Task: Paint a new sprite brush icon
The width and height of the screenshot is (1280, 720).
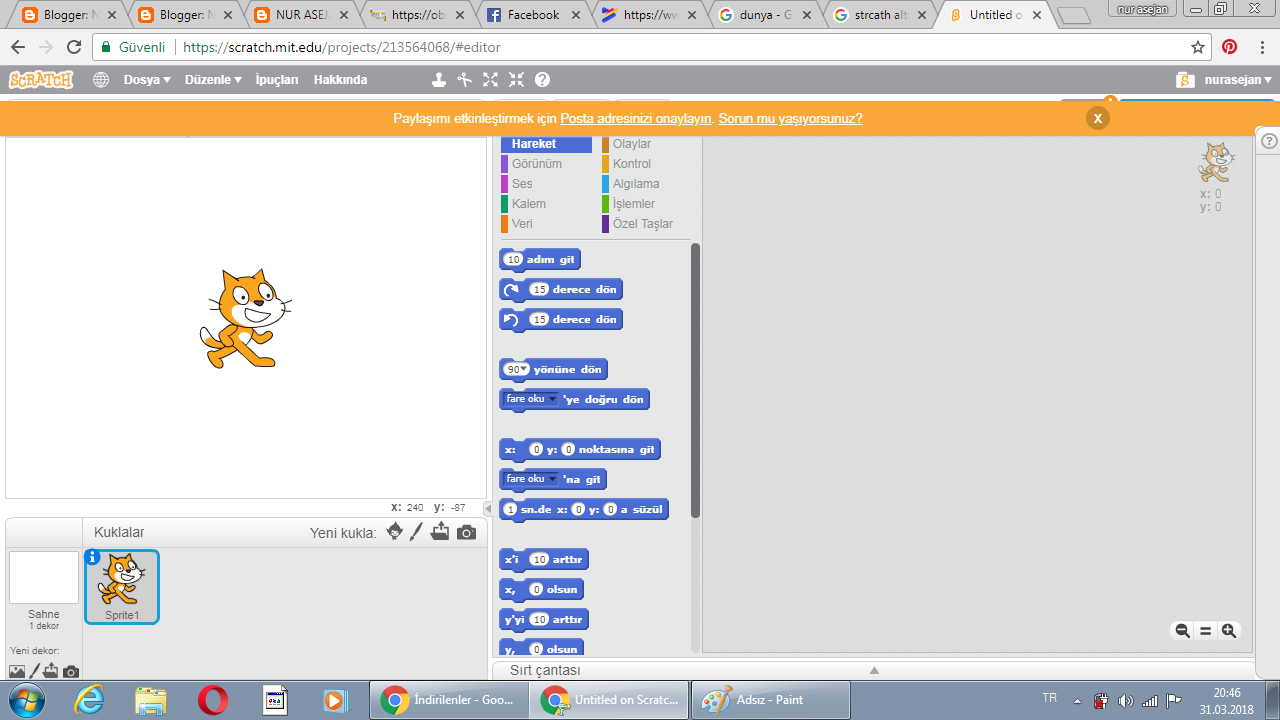Action: click(x=417, y=531)
